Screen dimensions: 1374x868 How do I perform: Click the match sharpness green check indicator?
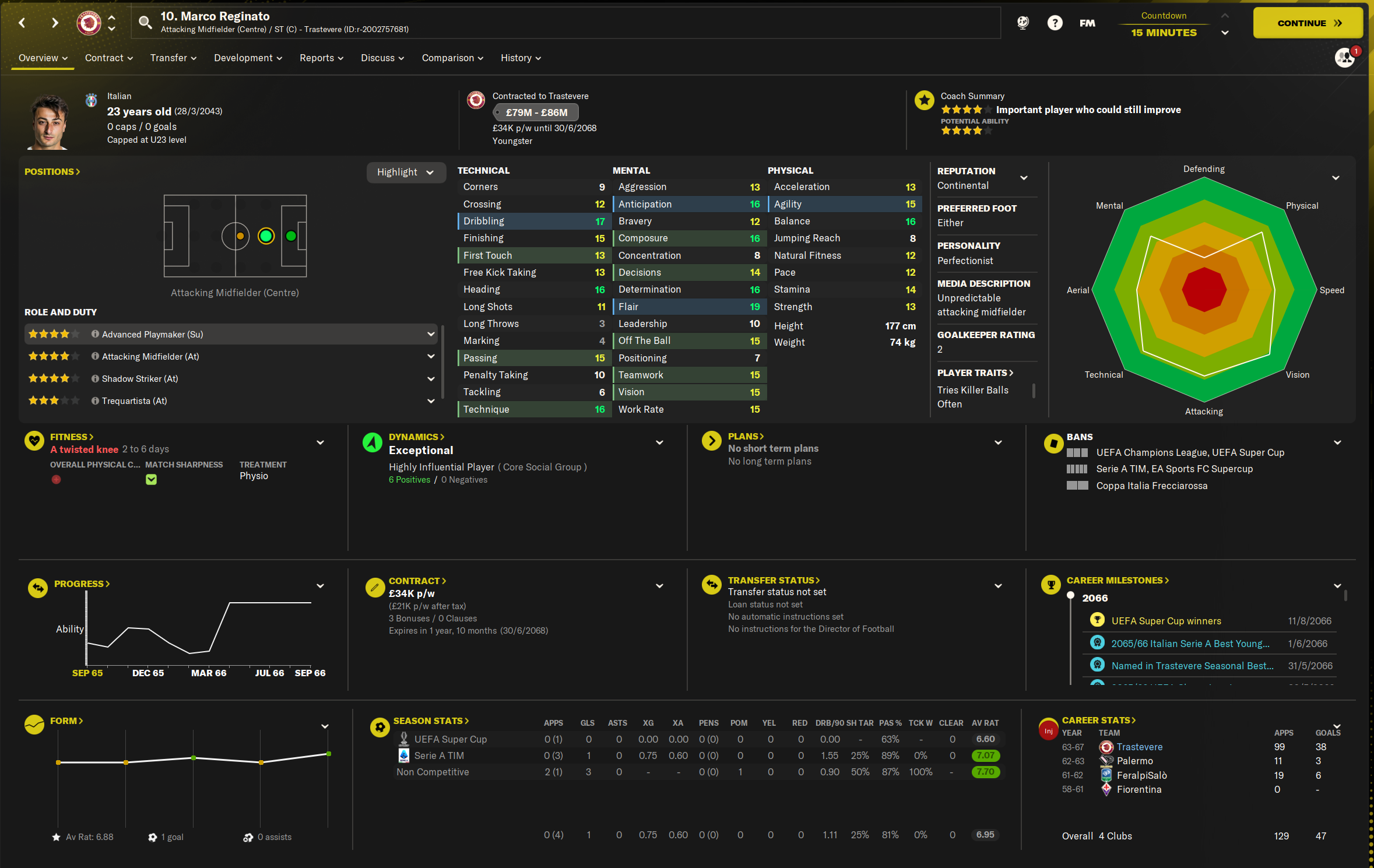click(x=151, y=480)
